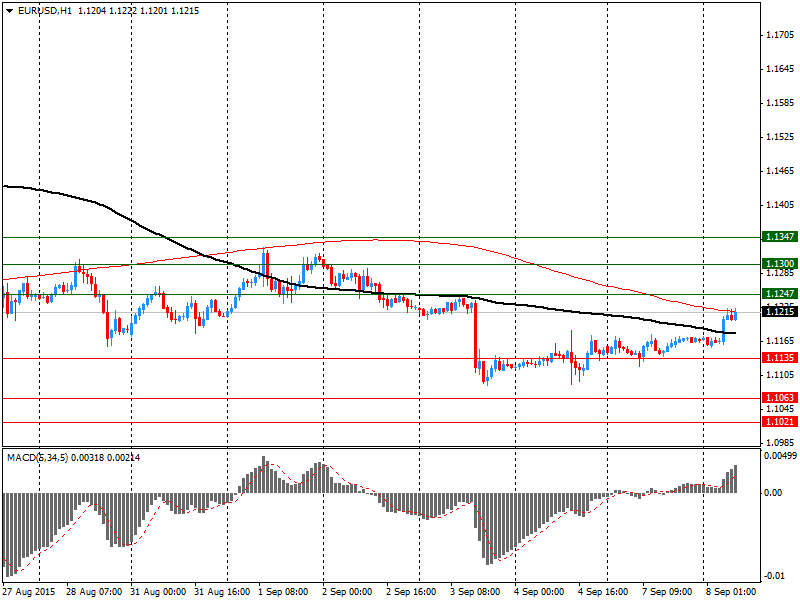Click the 1.1465 price scale value
Screen dimensions: 800x600
(x=781, y=171)
